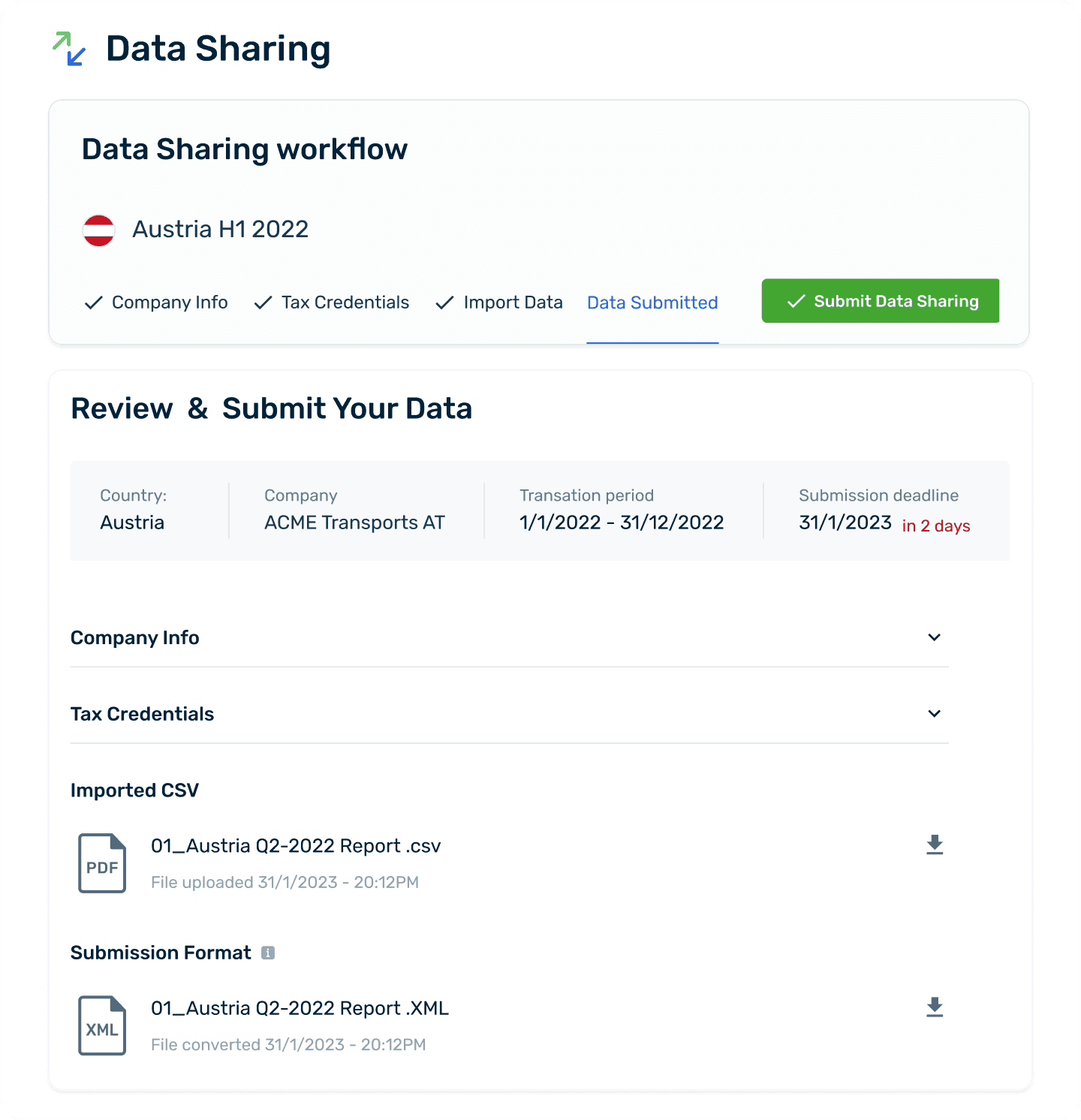Click the Data Sharing arrows logo icon
Screen dimensions: 1081x1120
tap(69, 49)
